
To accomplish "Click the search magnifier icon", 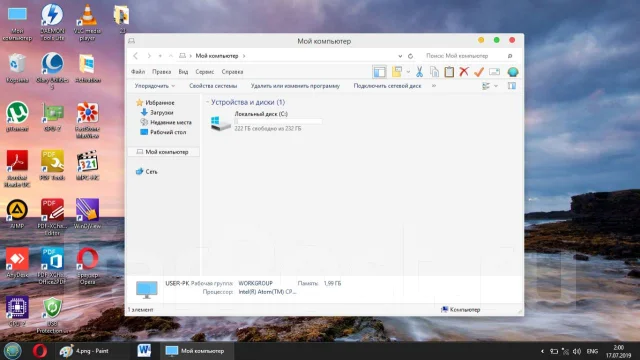I will tap(510, 56).
